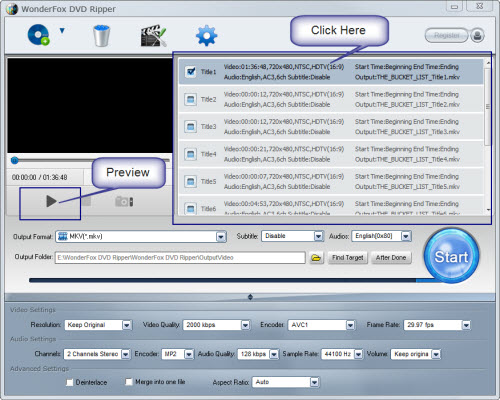
Task: Click the Output Folder path field
Action: pos(180,257)
